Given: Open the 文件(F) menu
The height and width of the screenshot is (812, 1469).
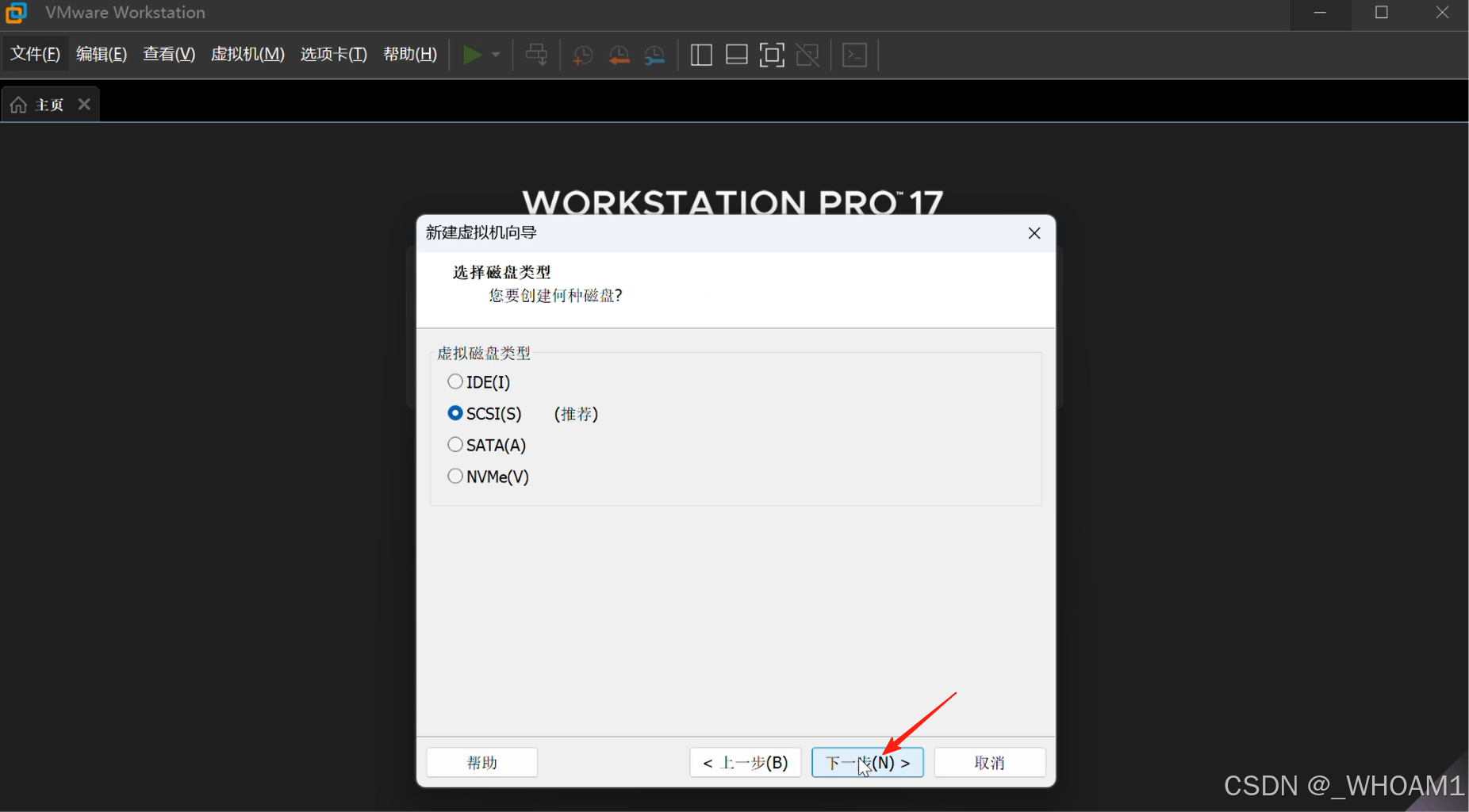Looking at the screenshot, I should [x=36, y=54].
